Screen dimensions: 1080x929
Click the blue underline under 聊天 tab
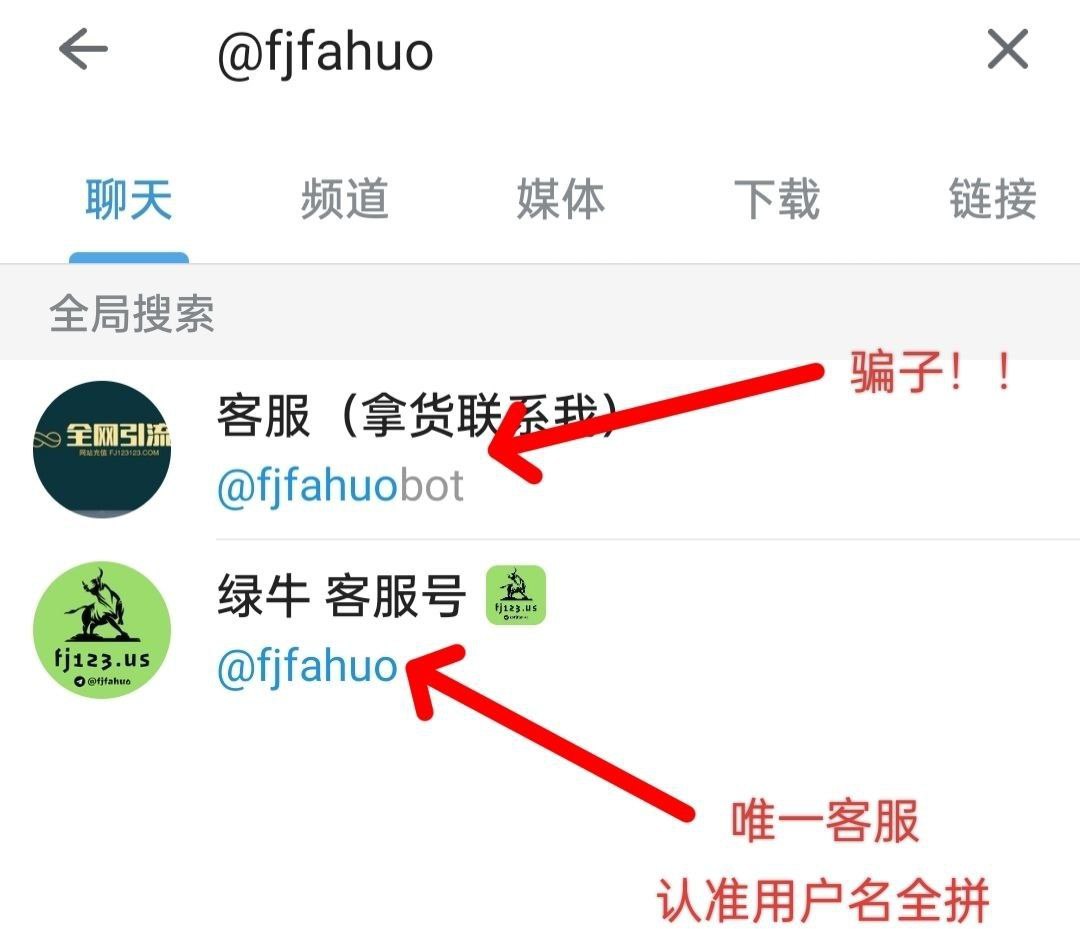pyautogui.click(x=129, y=257)
